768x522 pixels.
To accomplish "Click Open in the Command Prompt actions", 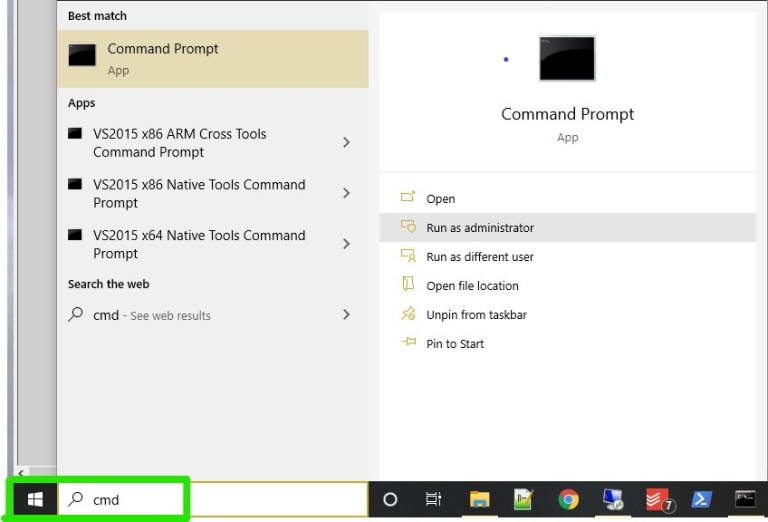I will [567, 198].
